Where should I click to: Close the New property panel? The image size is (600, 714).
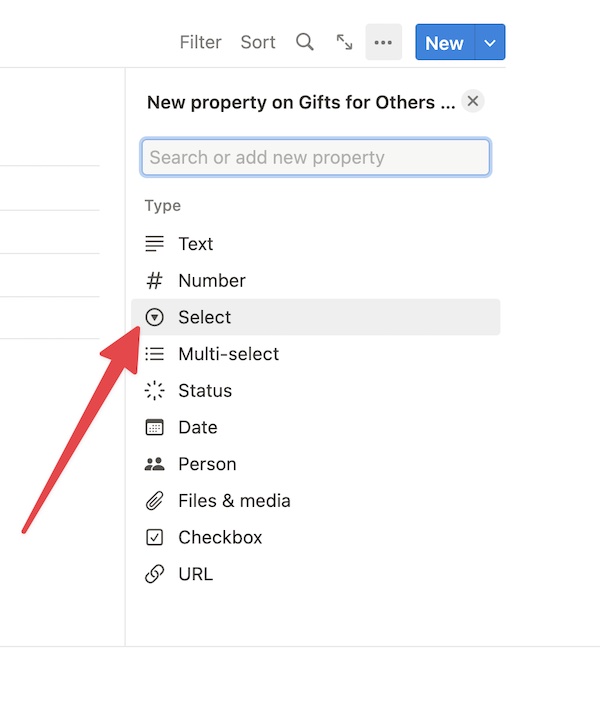click(x=473, y=101)
